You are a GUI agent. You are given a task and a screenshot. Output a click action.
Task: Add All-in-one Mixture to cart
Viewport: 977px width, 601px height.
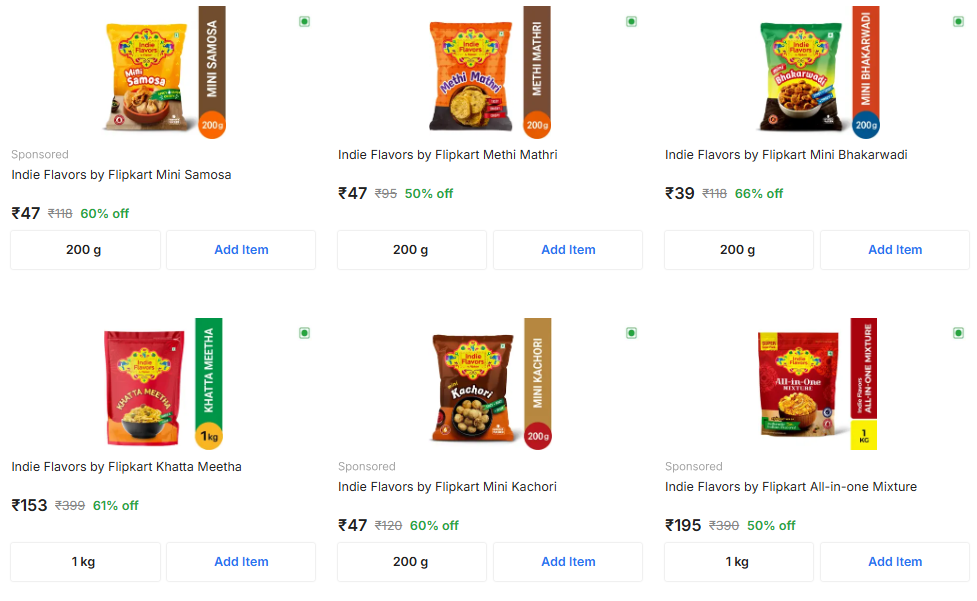895,562
